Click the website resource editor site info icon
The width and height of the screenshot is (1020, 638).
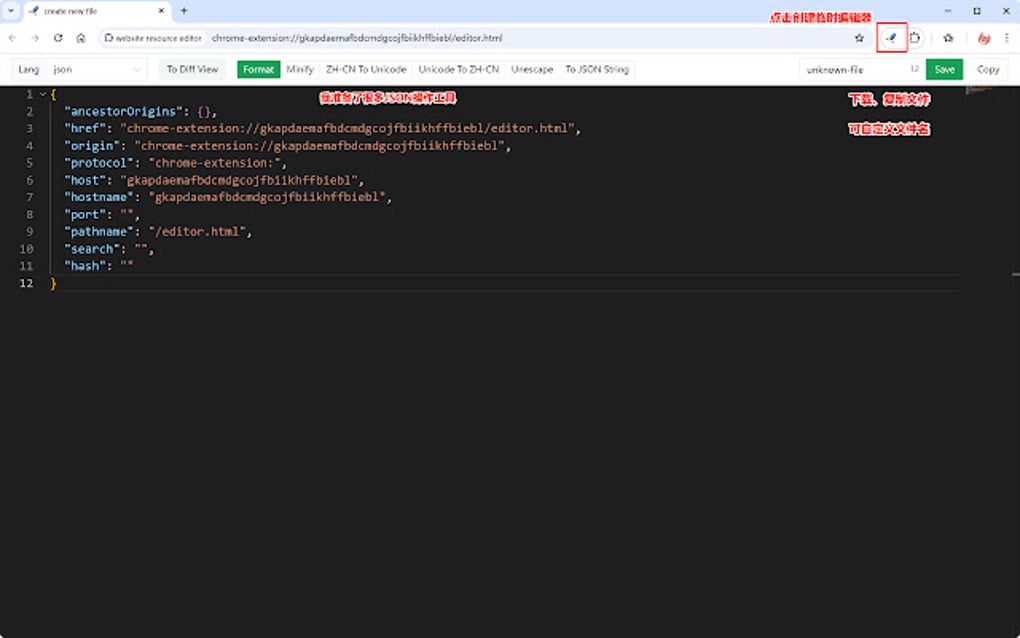click(x=107, y=37)
